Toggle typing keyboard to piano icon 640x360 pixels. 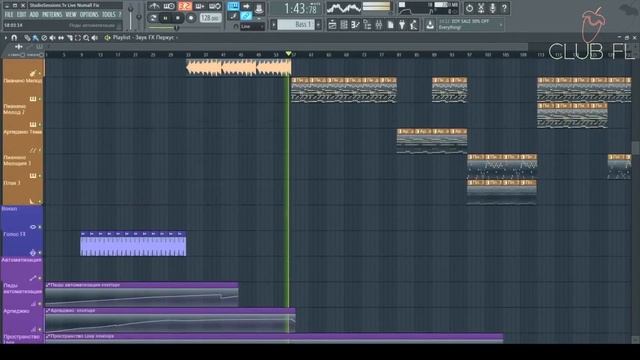point(233,6)
